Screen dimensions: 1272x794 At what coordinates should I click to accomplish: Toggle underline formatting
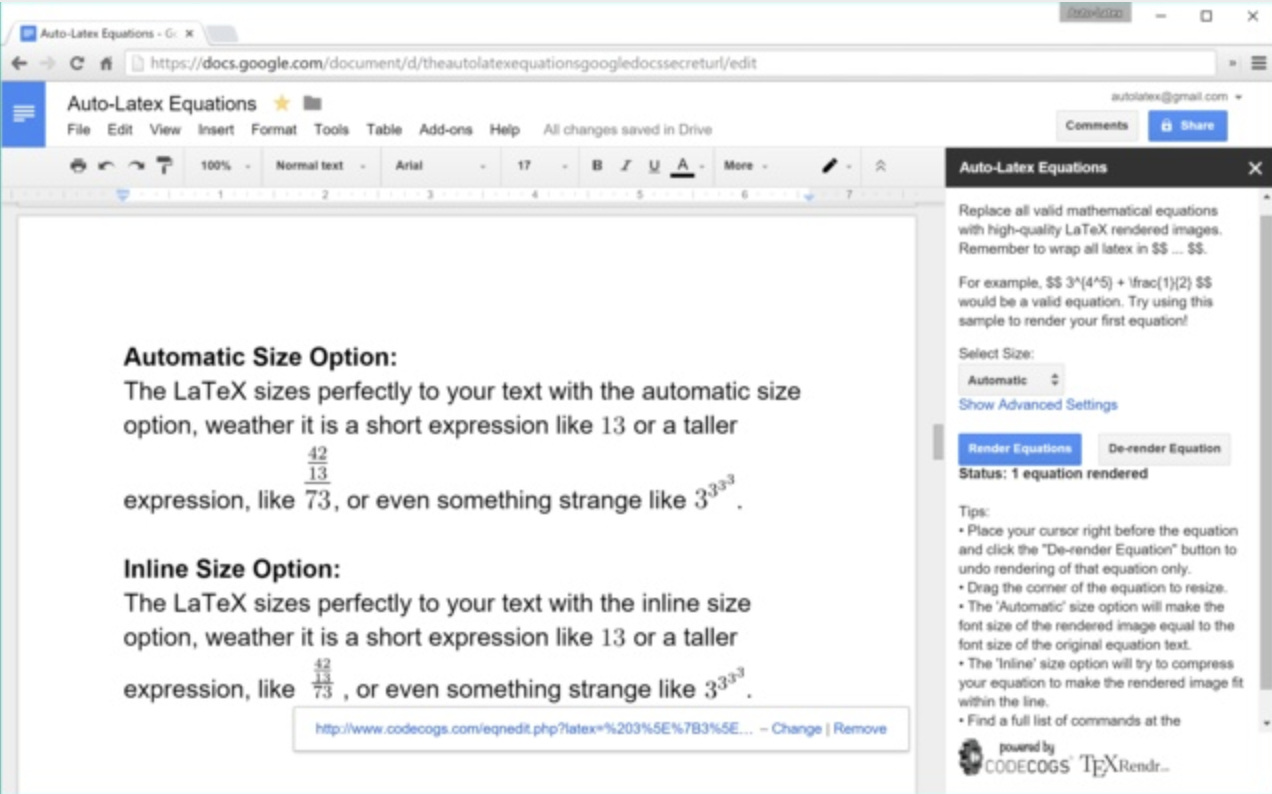click(x=653, y=166)
